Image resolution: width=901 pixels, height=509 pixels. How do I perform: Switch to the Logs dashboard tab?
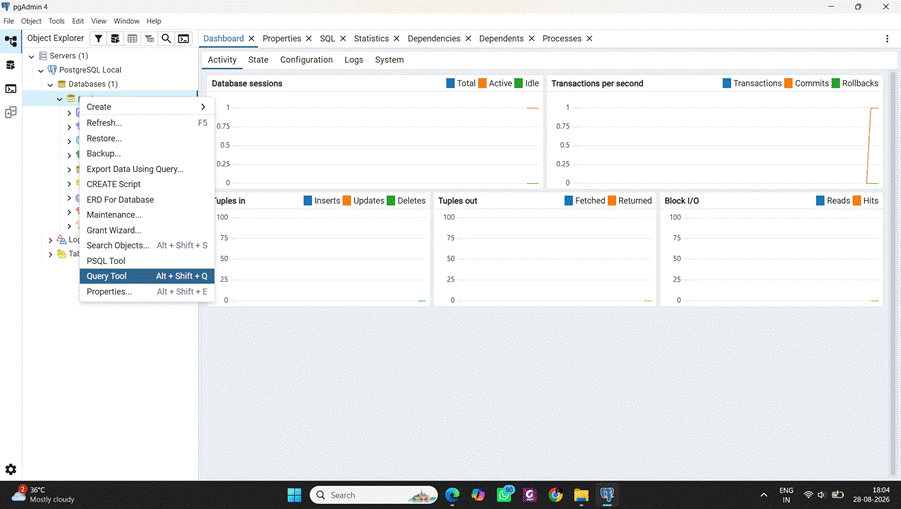pos(353,60)
